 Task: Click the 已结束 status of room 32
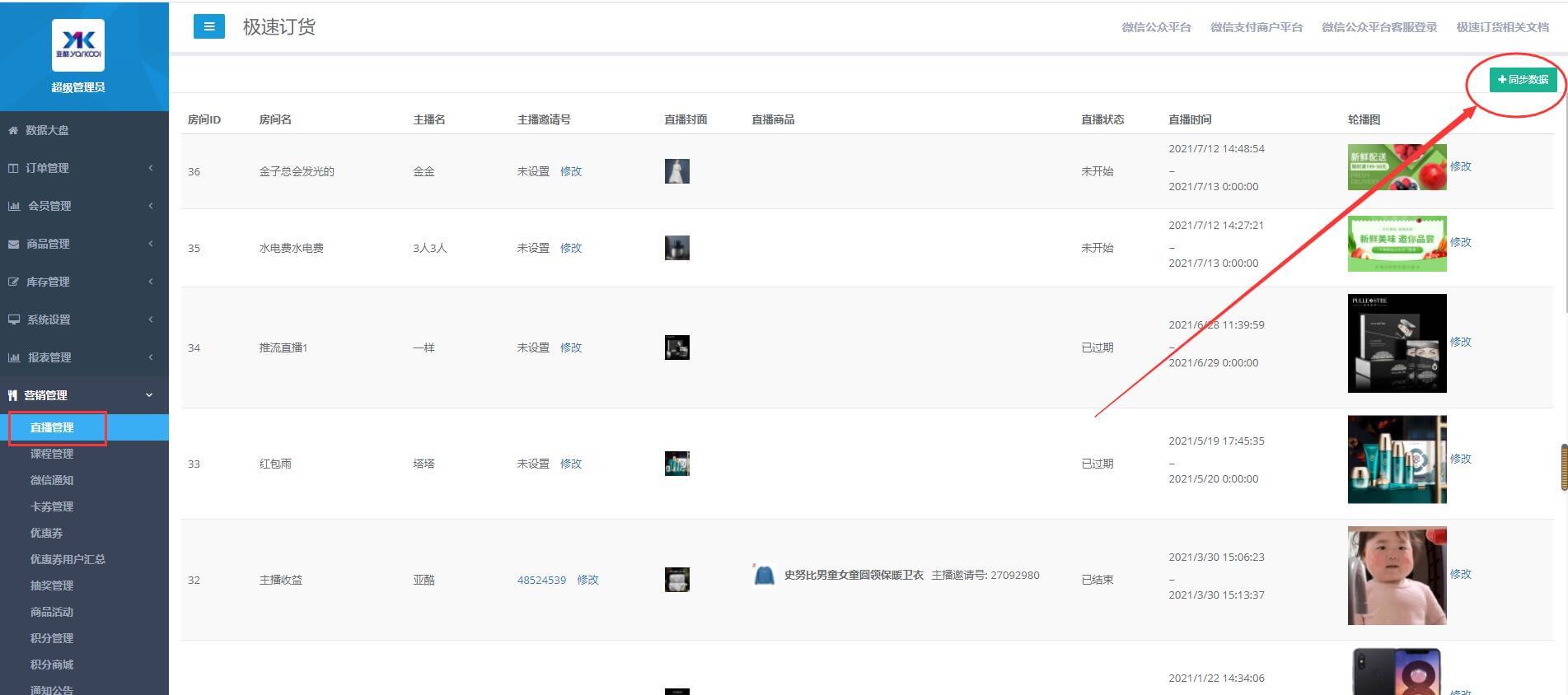[x=1097, y=580]
